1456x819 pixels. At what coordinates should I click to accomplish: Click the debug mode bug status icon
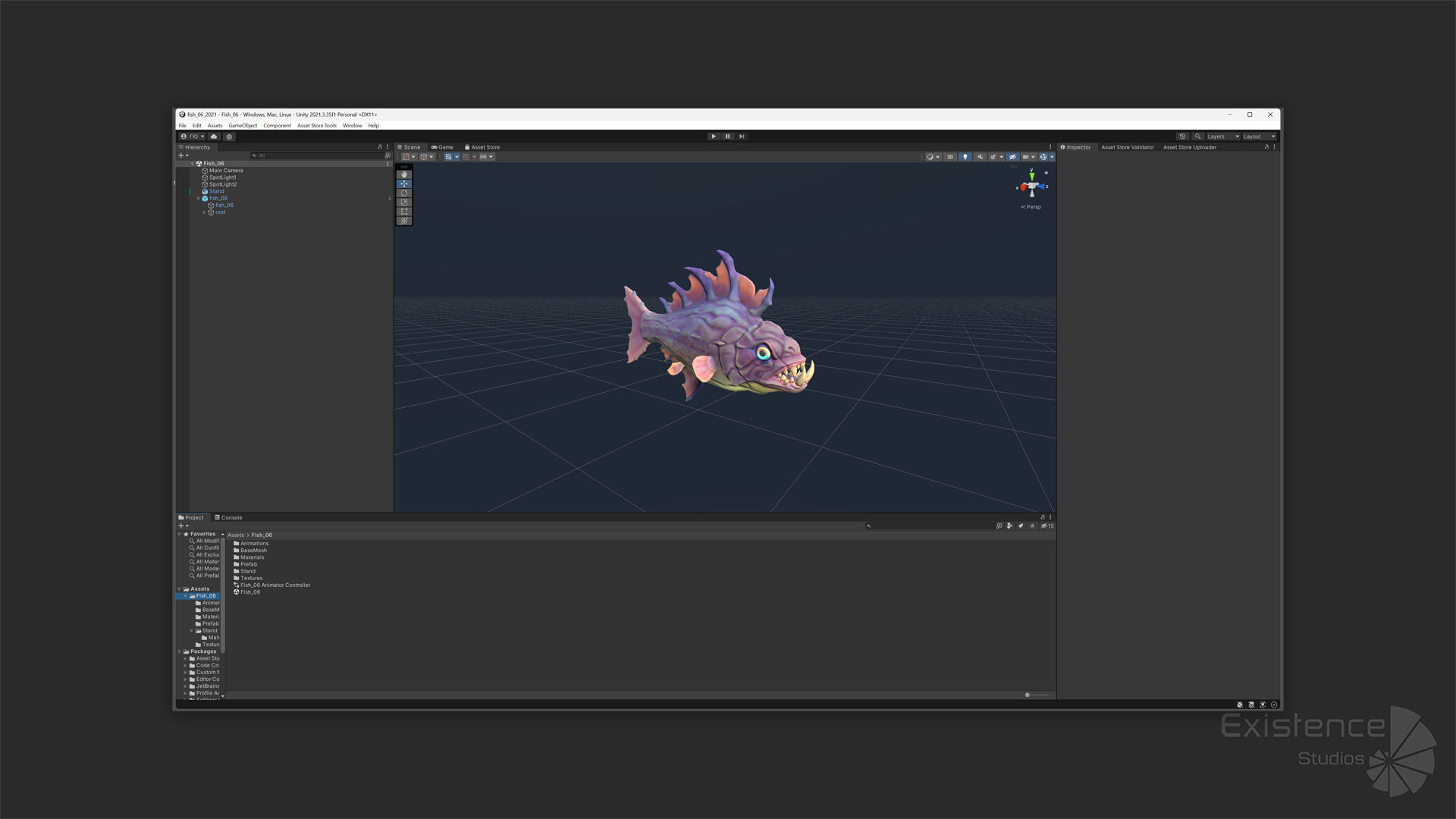(x=1240, y=704)
